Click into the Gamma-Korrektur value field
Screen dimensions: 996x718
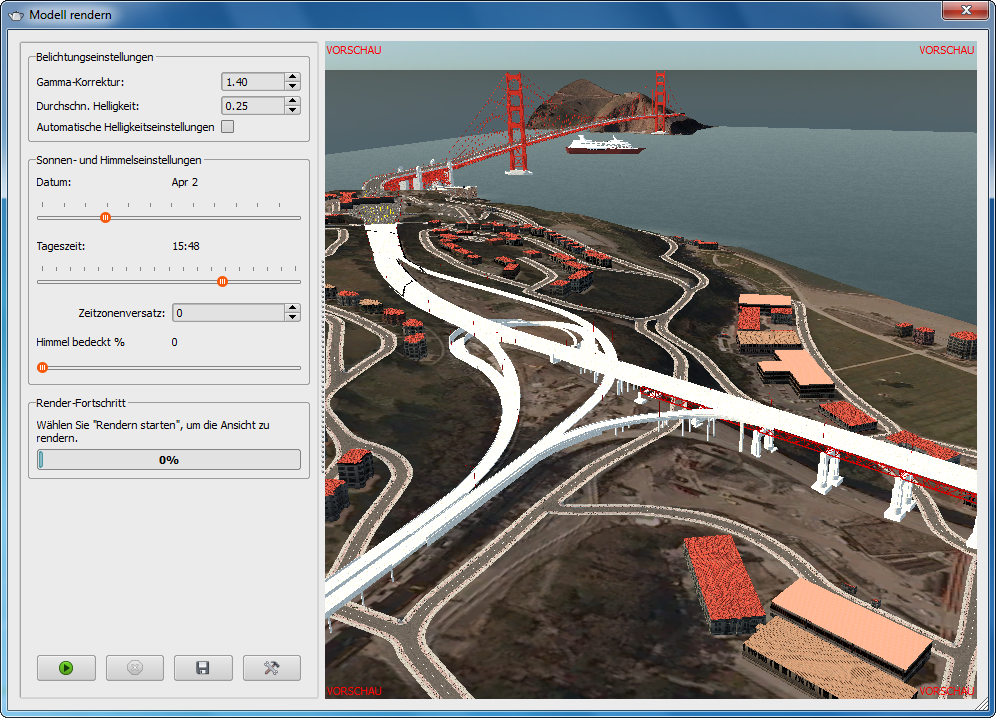[252, 82]
